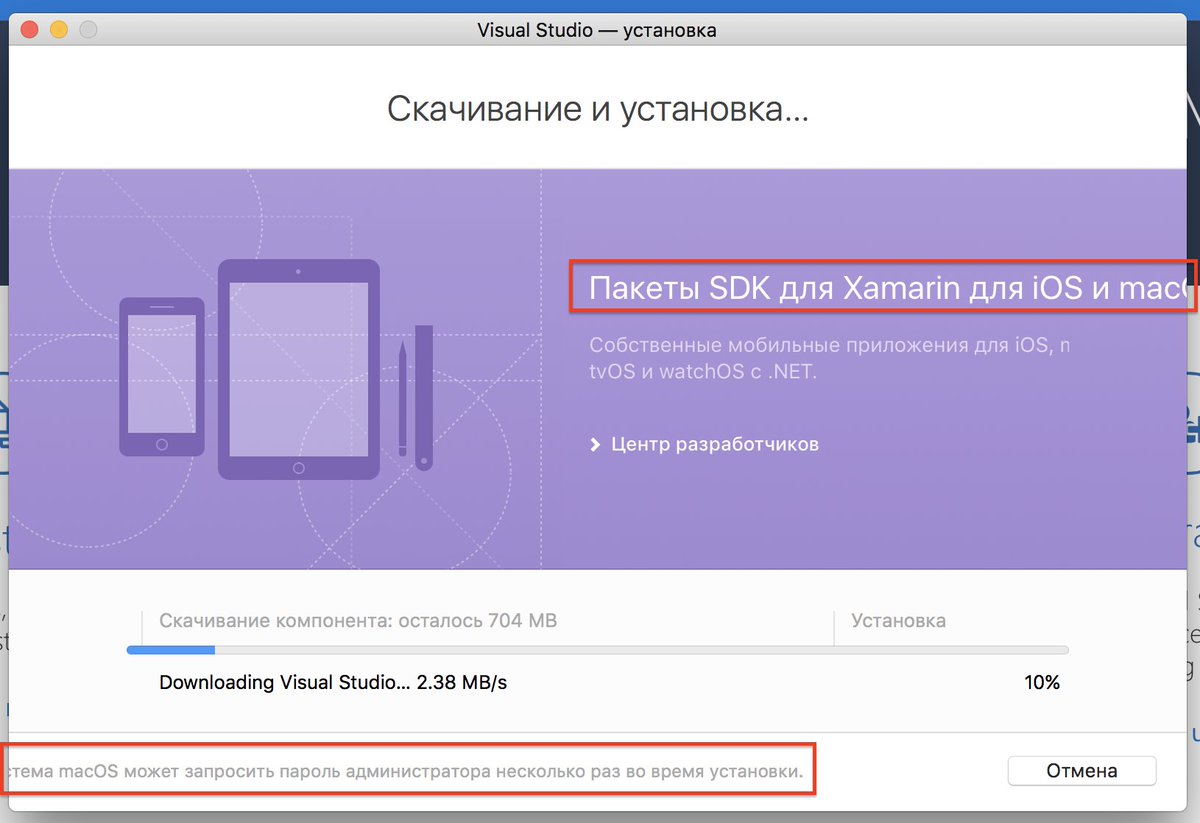Select the Установка stage label
The height and width of the screenshot is (823, 1200).
[x=897, y=620]
